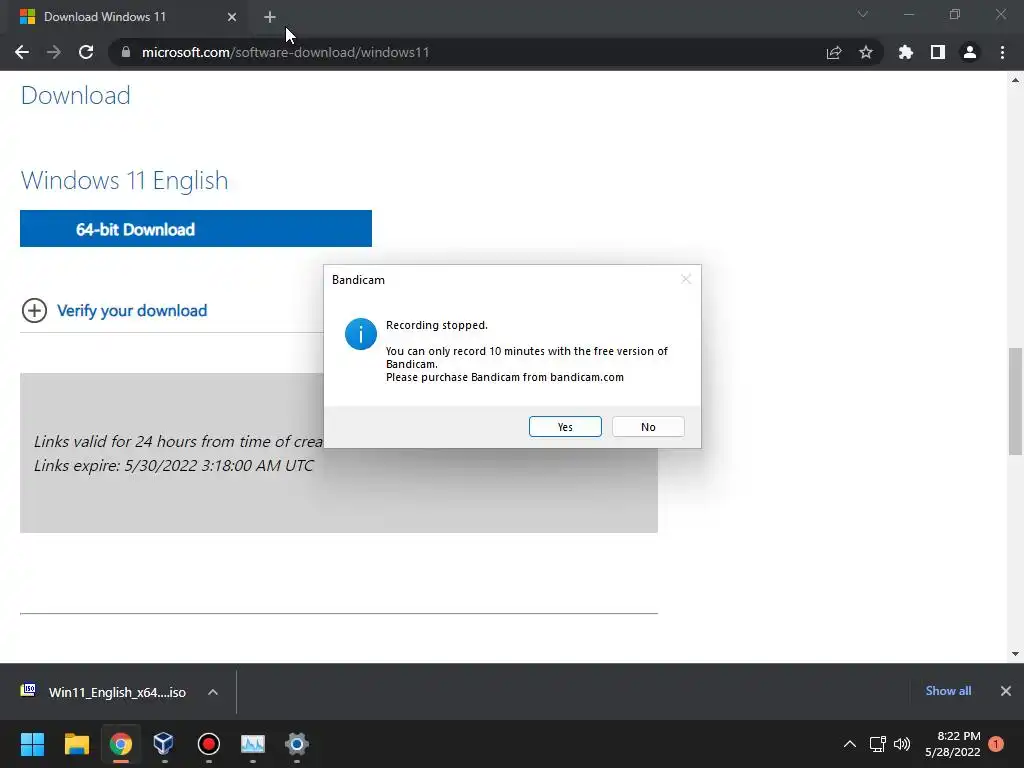Click the forward navigation arrow
Viewport: 1024px width, 768px height.
click(x=54, y=52)
